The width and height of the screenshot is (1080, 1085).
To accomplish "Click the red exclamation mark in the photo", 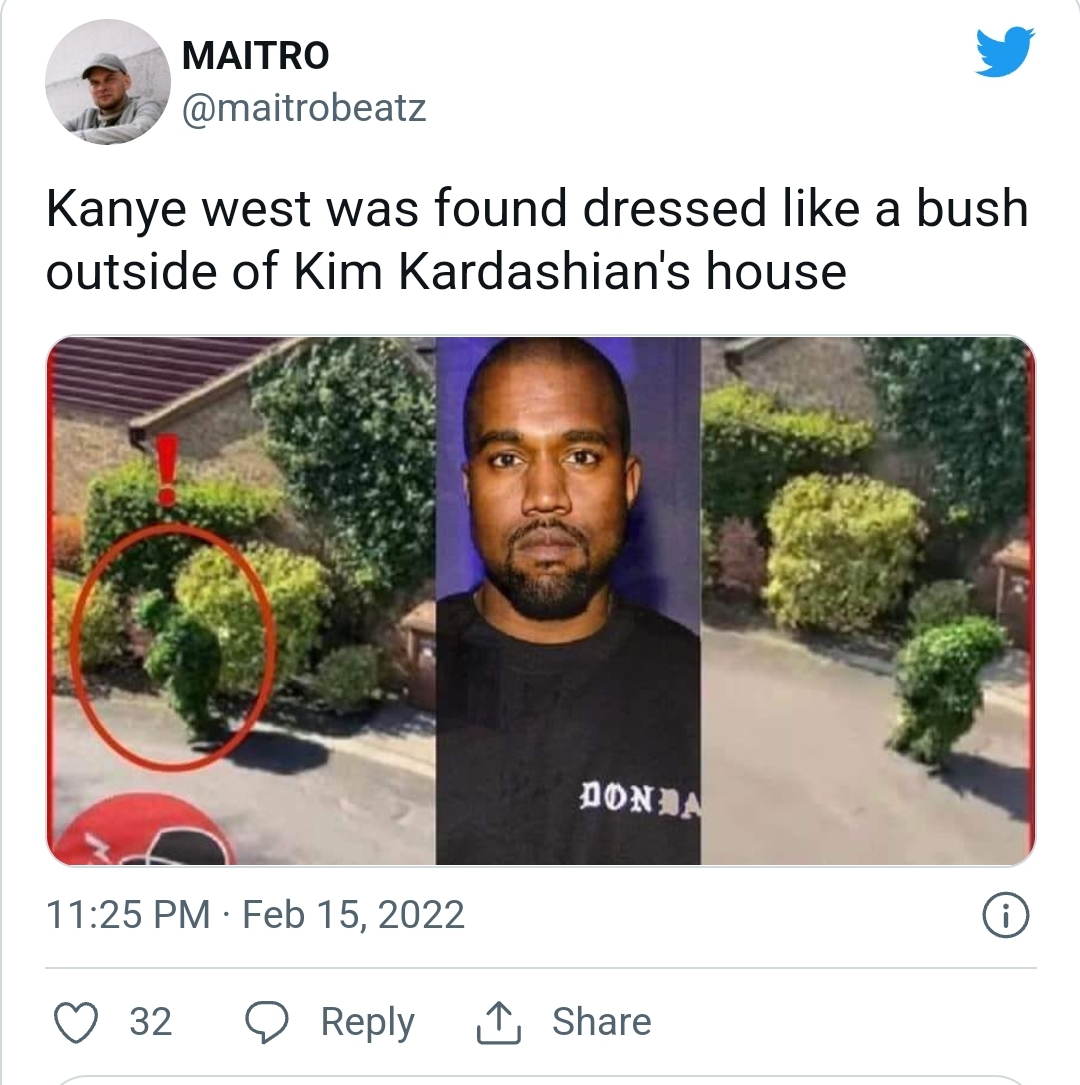I will click(x=167, y=470).
